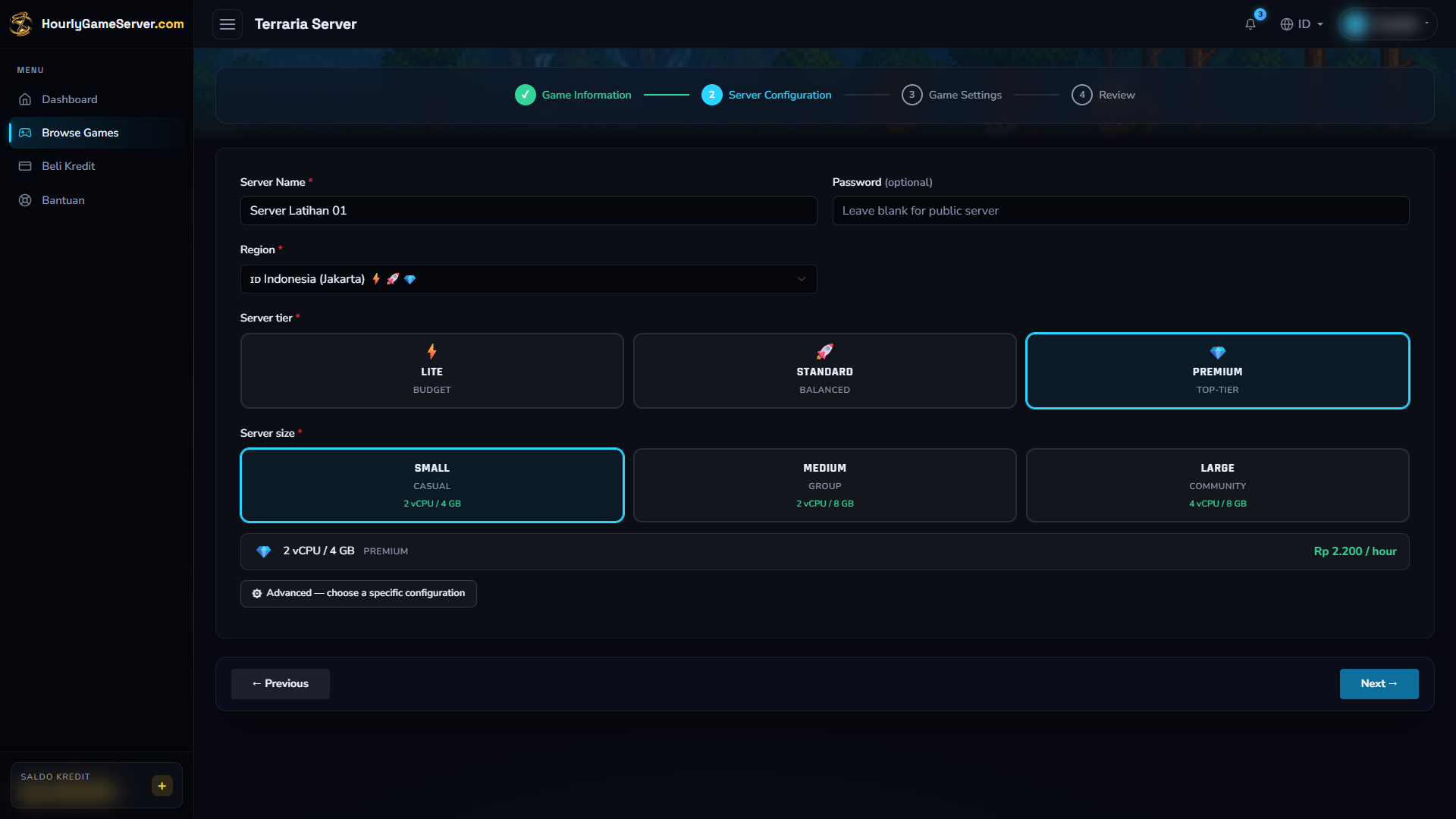Choose Large community server size
The width and height of the screenshot is (1456, 819).
[x=1218, y=485]
